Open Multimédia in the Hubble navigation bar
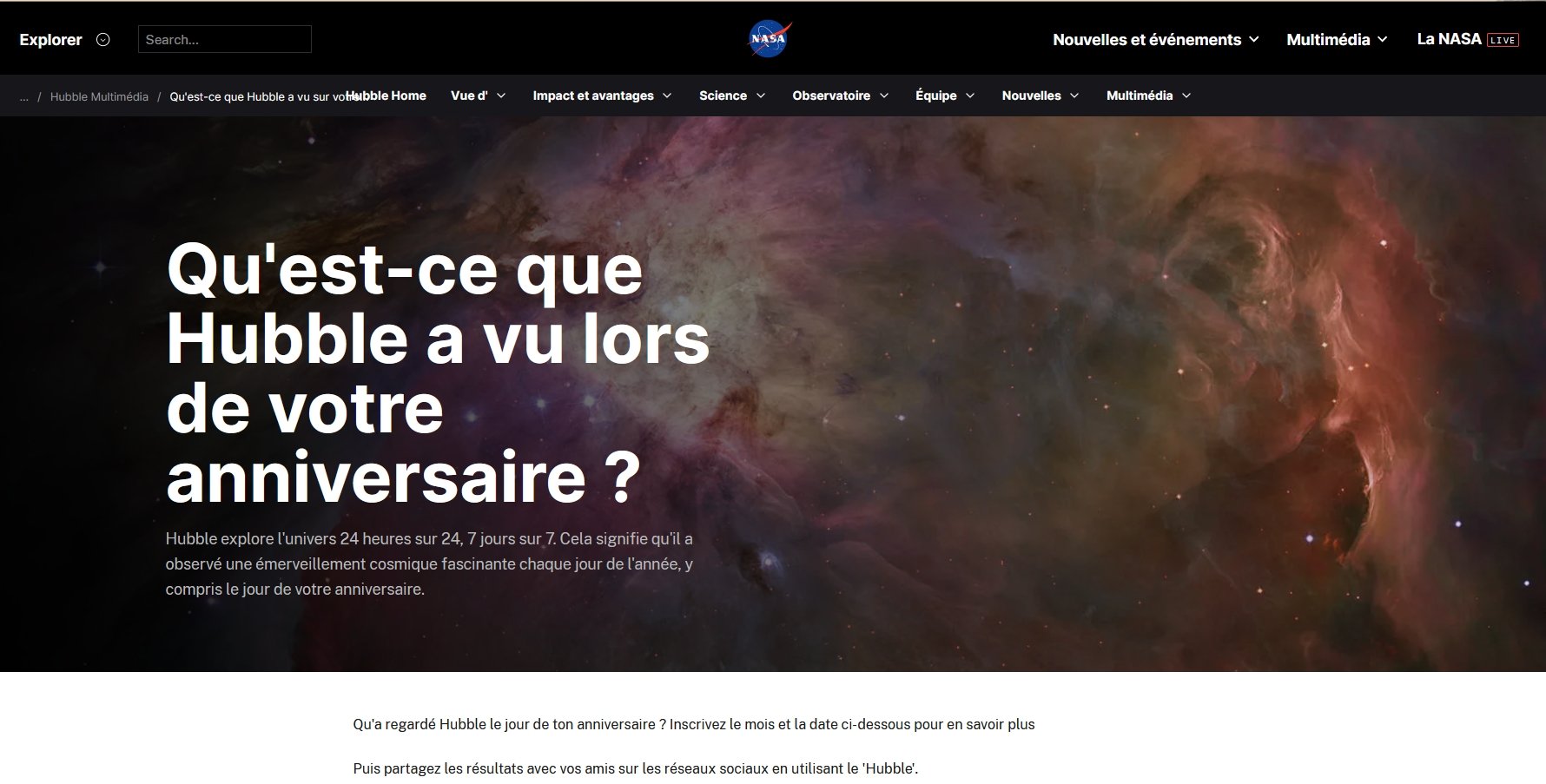The image size is (1546, 784). 1148,96
